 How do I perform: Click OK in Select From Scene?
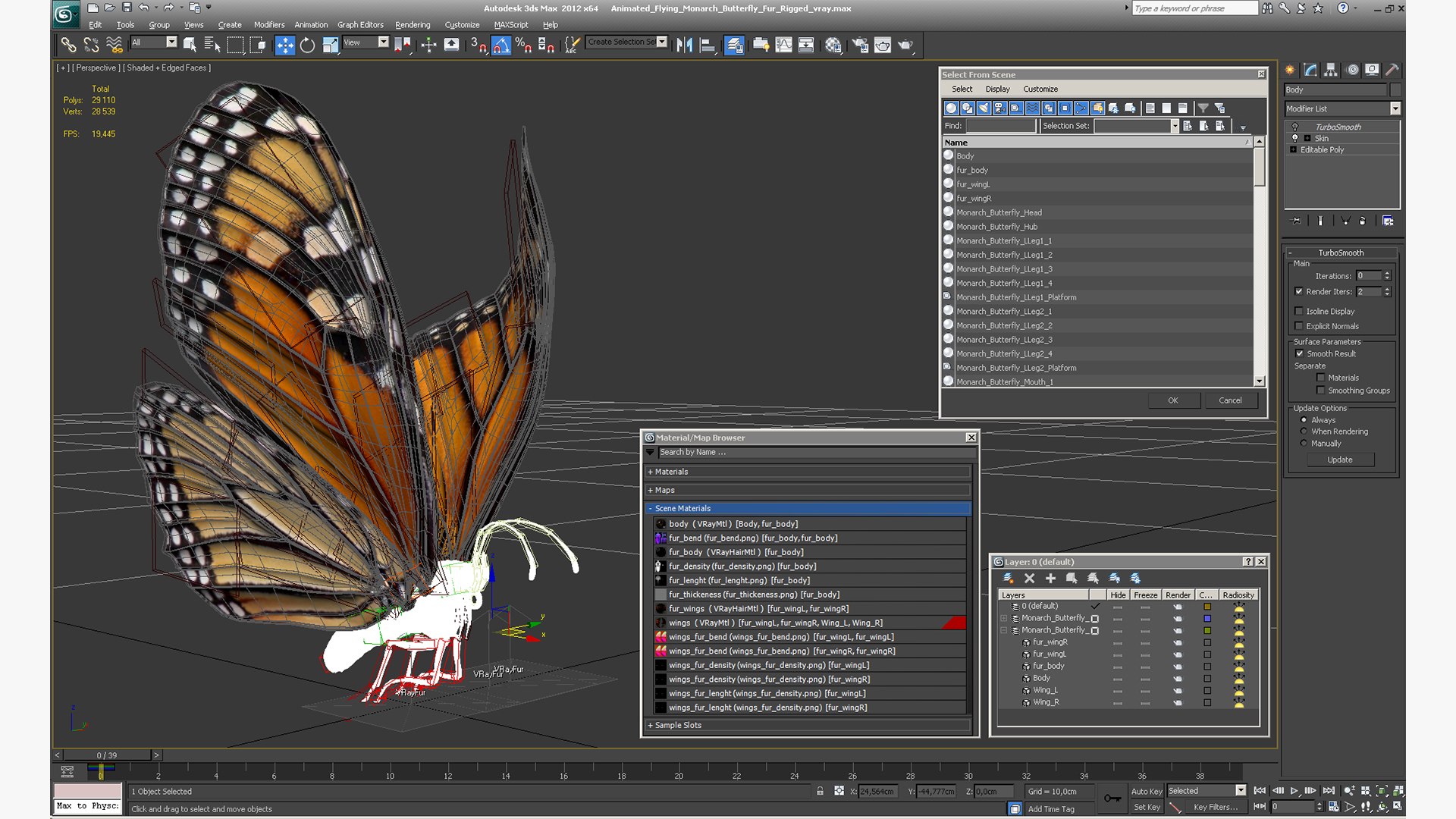(x=1173, y=400)
